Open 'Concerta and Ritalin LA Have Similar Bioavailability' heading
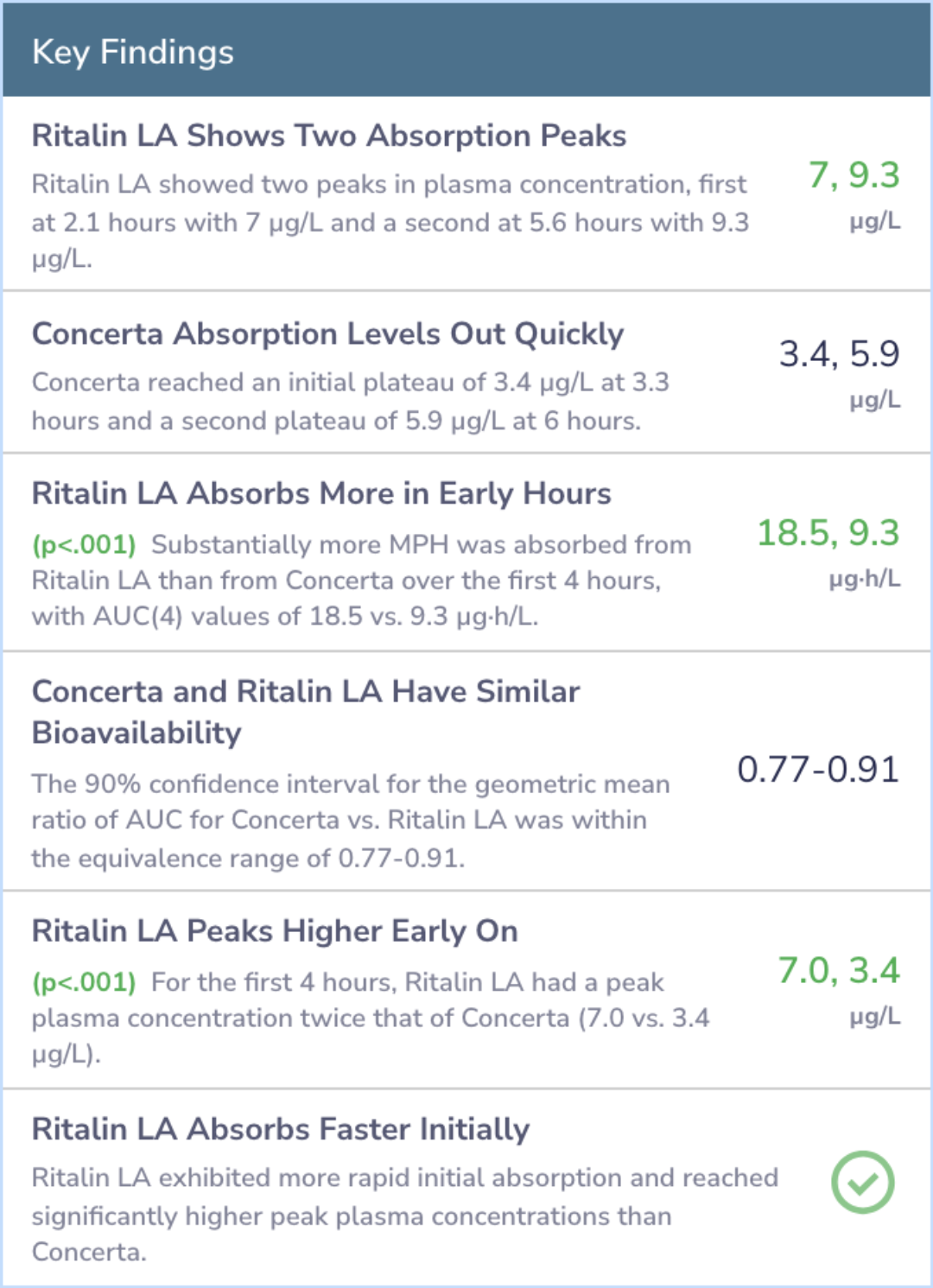The width and height of the screenshot is (933, 1288). pos(306,712)
